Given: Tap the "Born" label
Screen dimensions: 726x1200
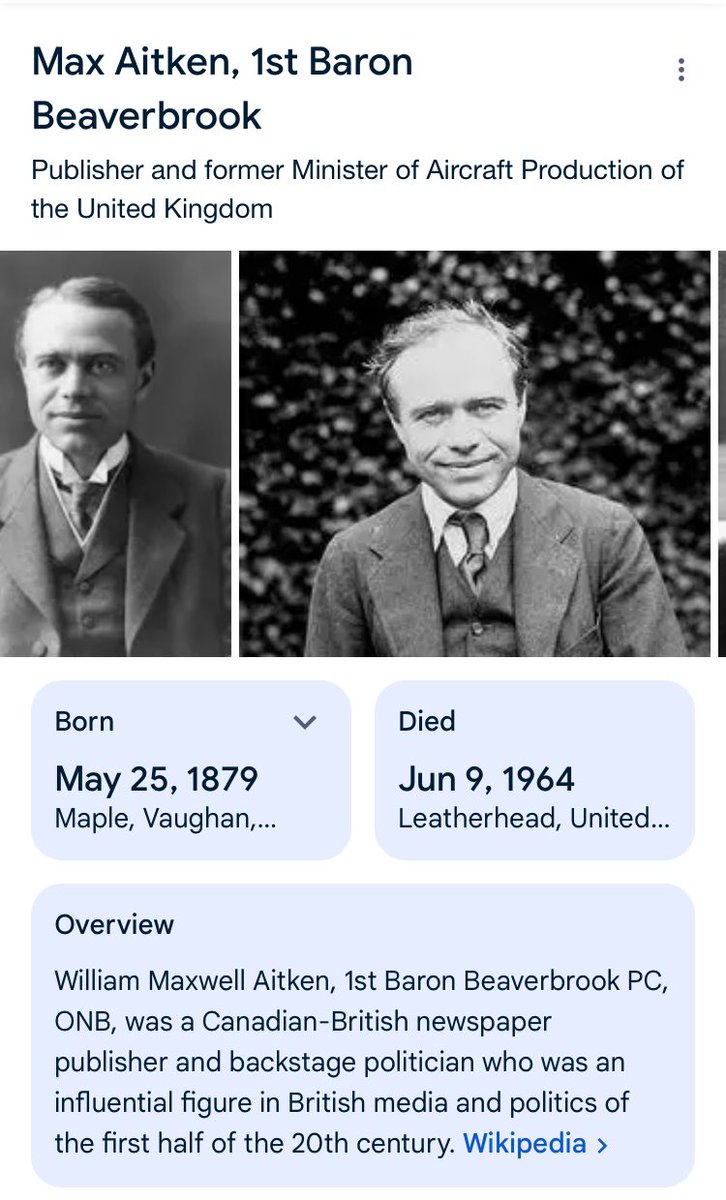Looking at the screenshot, I should 85,722.
